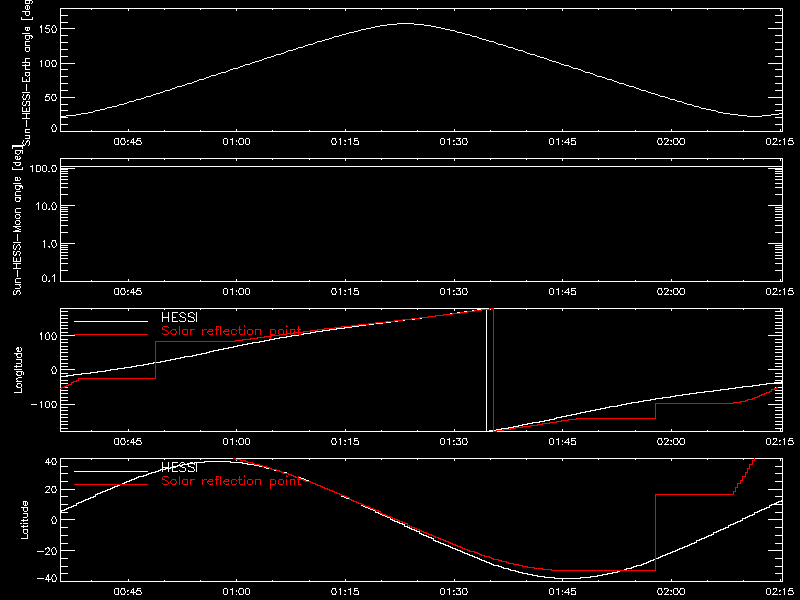
Task: Pick 01:30 under the Earth angle plot
Action: tap(454, 141)
